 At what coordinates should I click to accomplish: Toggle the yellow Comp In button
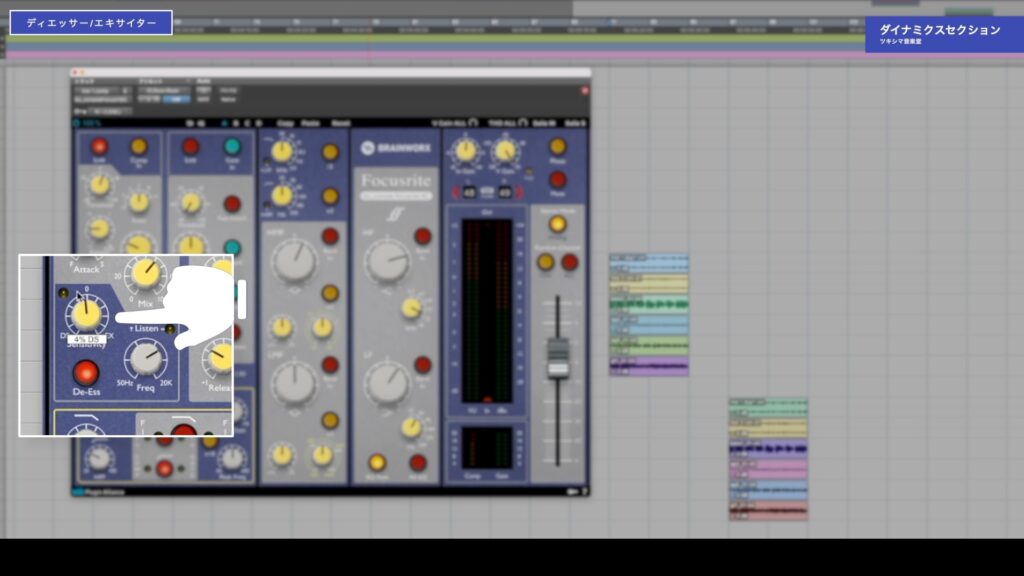pos(139,146)
